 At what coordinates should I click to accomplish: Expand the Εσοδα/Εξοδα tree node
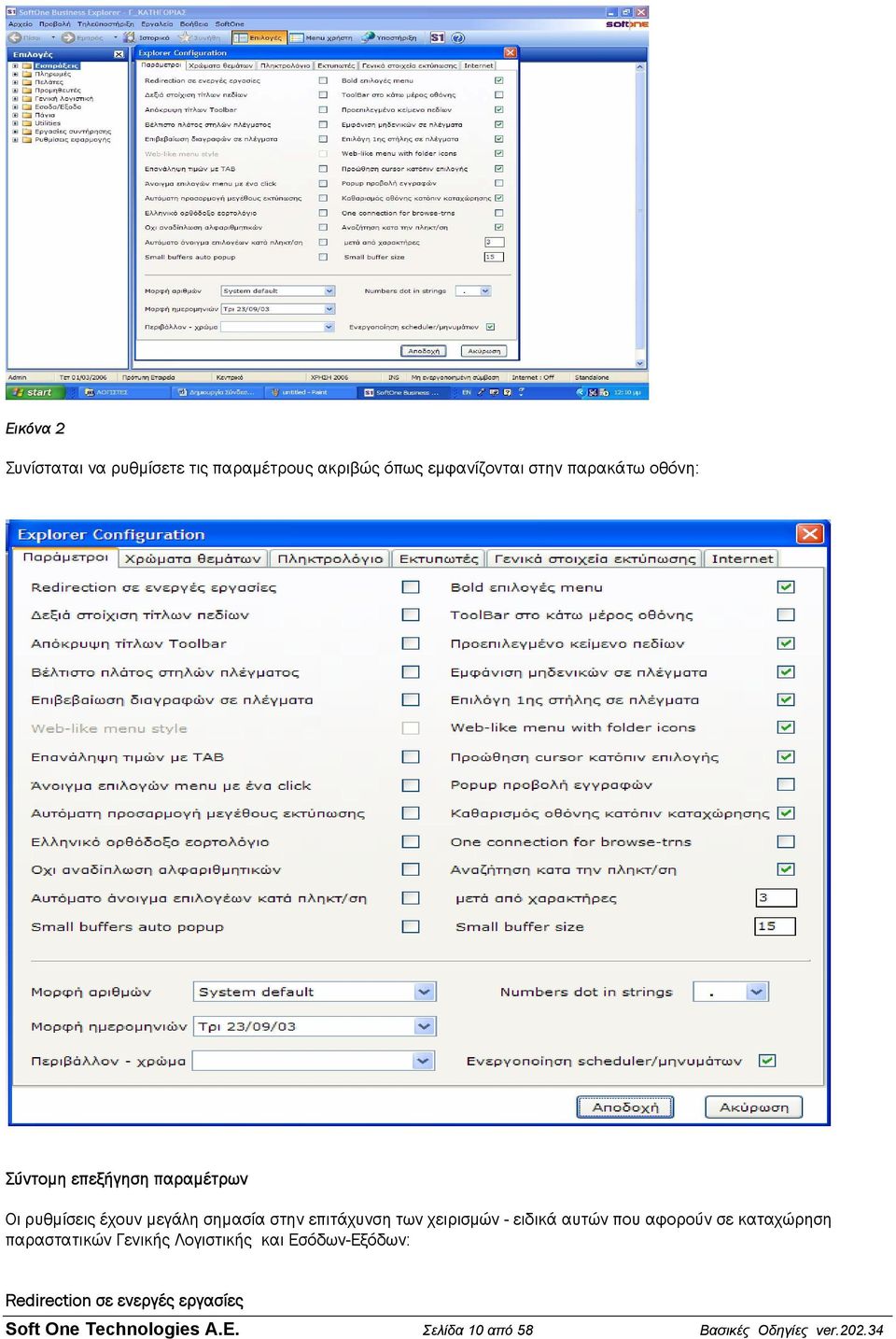15,107
